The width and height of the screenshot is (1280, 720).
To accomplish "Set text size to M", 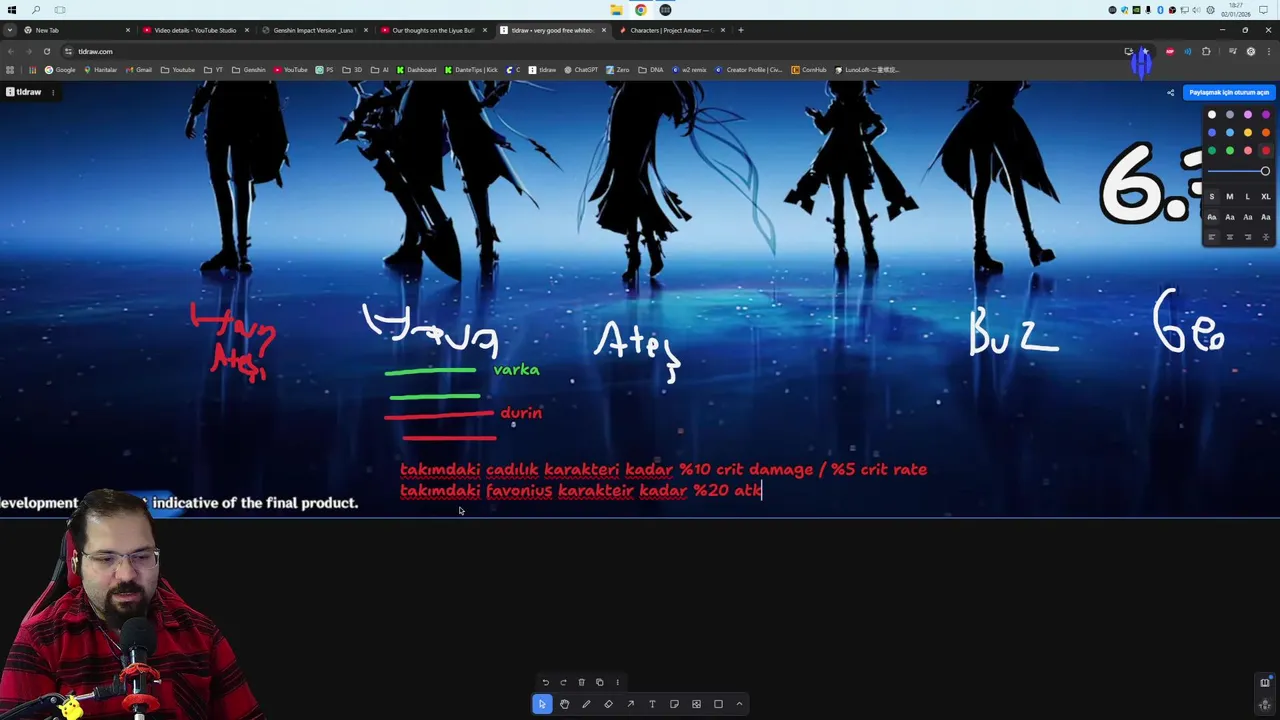I will coord(1230,197).
